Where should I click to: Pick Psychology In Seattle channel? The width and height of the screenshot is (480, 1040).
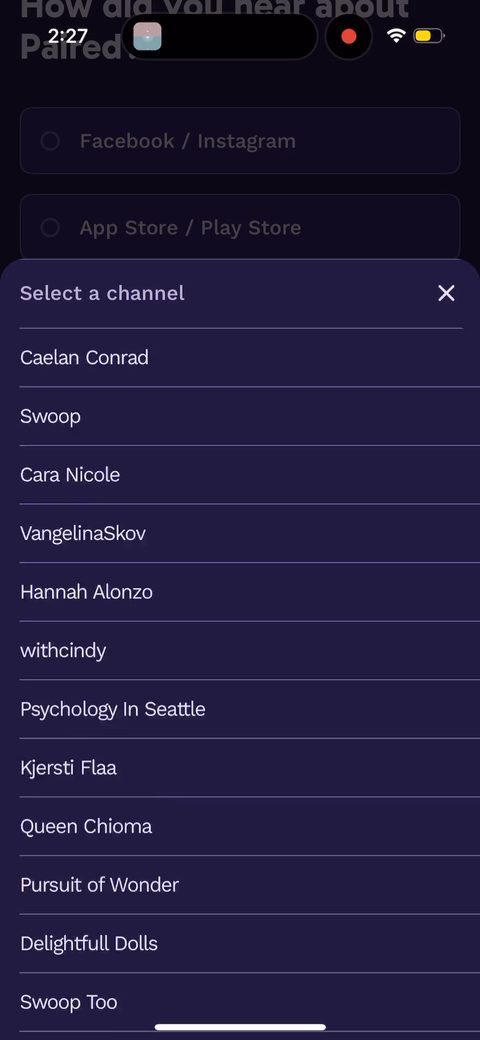pos(241,709)
